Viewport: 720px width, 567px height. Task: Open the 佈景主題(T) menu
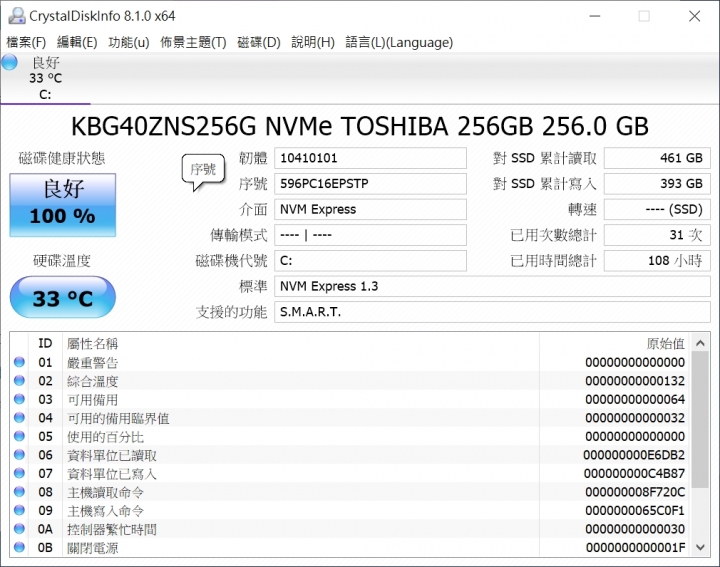point(193,42)
